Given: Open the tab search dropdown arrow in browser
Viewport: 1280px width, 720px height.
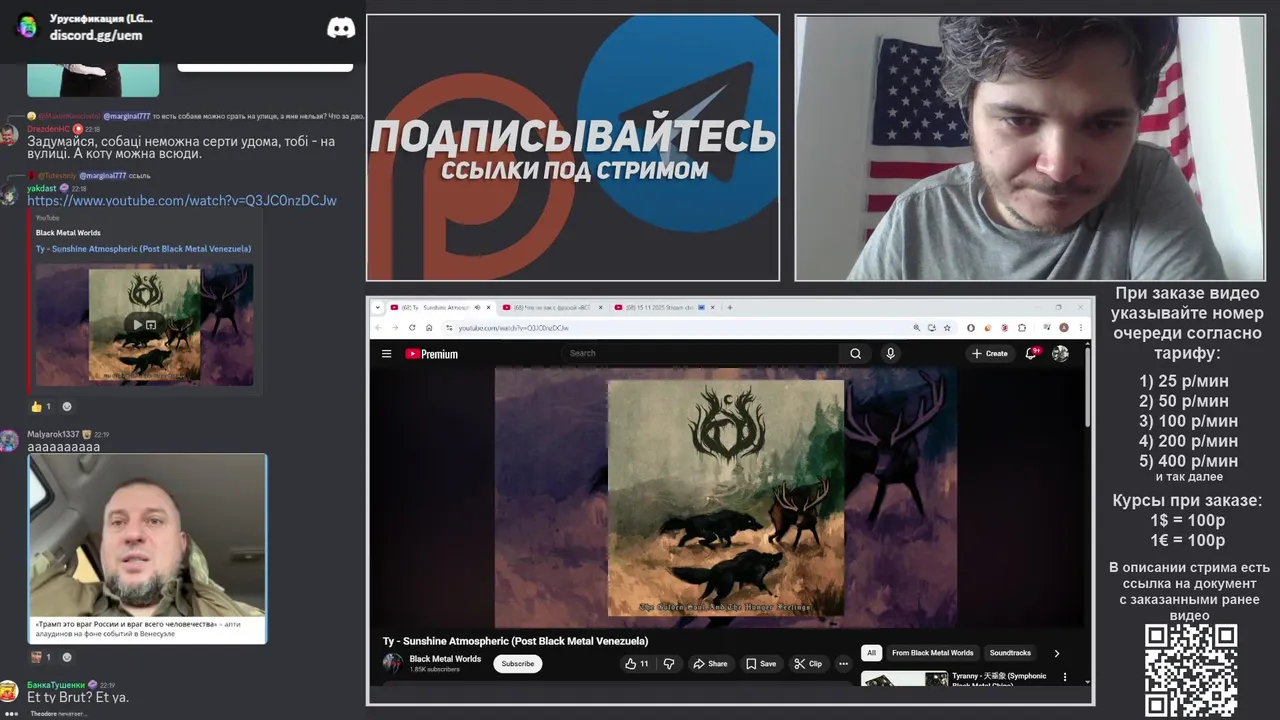Looking at the screenshot, I should (x=378, y=307).
